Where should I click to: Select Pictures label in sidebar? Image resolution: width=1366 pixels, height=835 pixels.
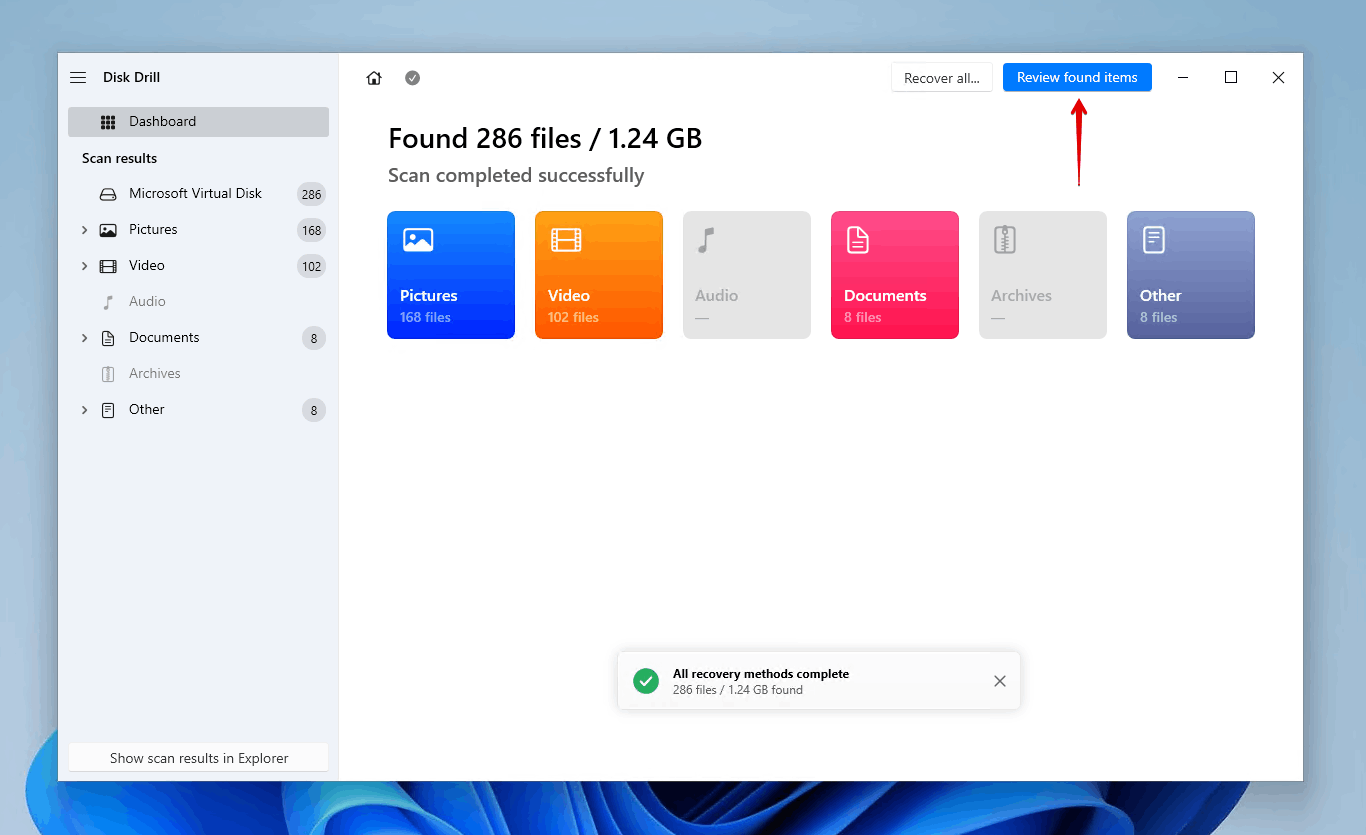coord(153,230)
